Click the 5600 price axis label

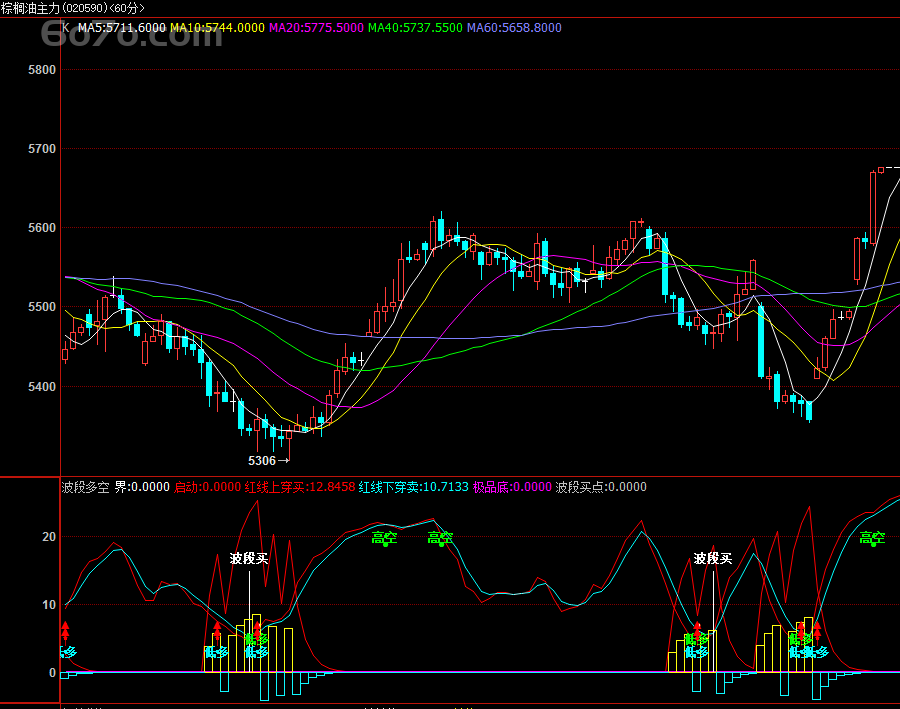coord(42,228)
